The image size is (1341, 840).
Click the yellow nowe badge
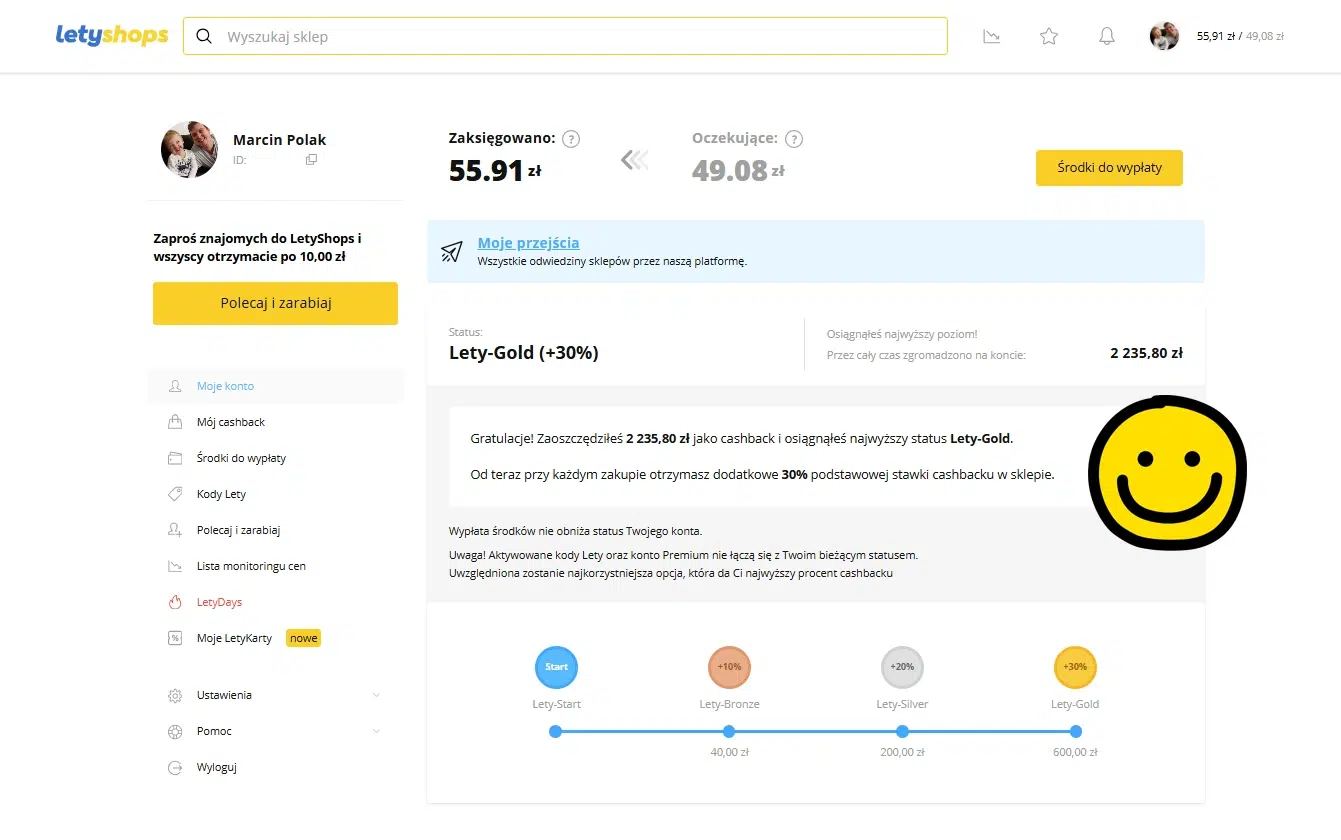click(303, 638)
